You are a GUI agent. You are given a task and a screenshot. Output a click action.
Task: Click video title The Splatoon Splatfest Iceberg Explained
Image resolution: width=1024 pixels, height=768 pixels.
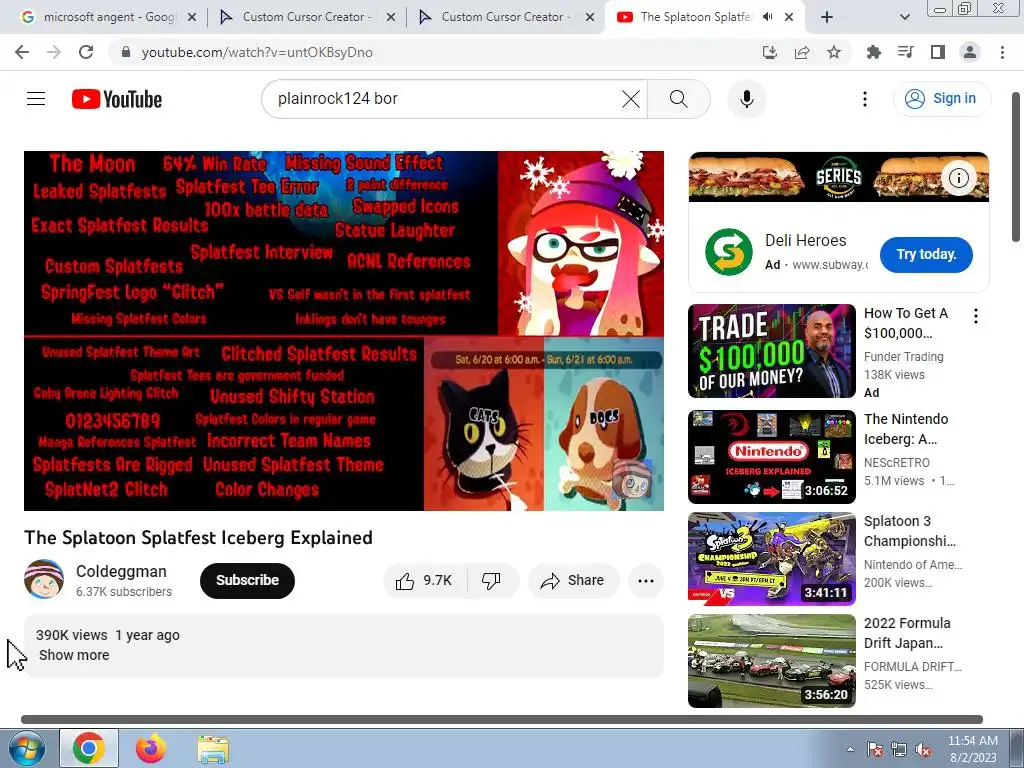(199, 537)
